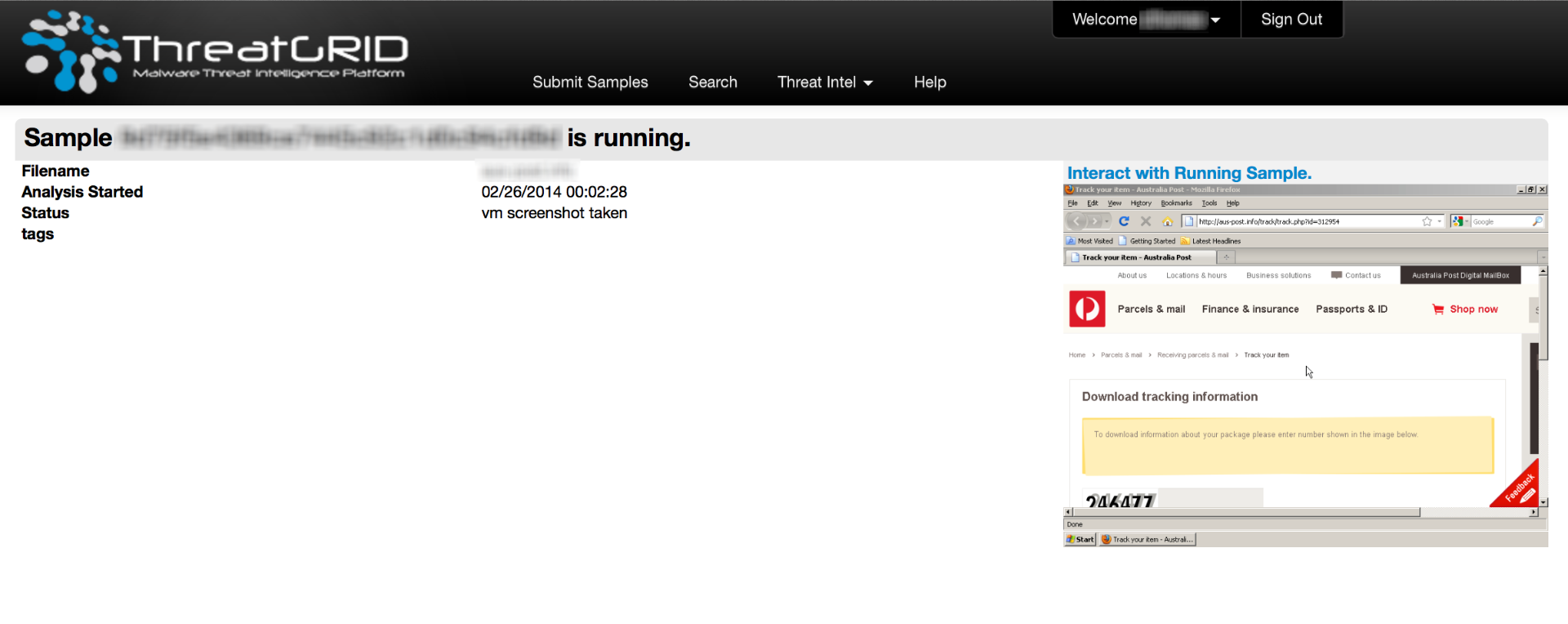Click the Windows Start button
This screenshot has height=624, width=1568.
1080,540
